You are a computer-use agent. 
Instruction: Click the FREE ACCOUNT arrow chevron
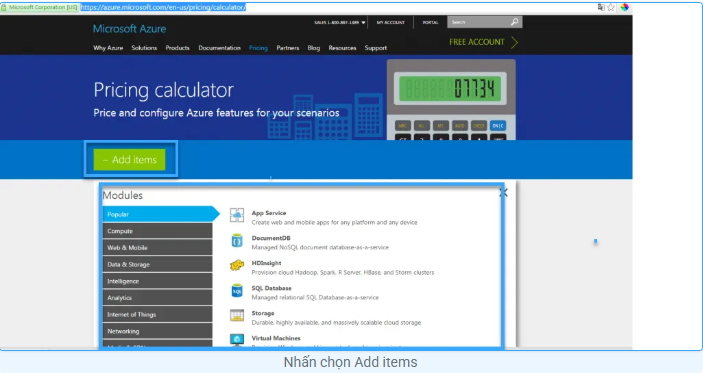tap(514, 42)
